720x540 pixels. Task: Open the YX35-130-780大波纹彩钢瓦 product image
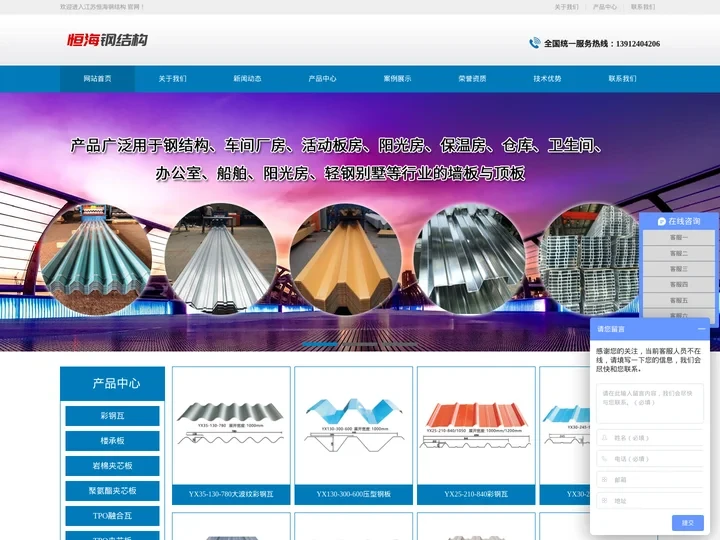pyautogui.click(x=231, y=426)
